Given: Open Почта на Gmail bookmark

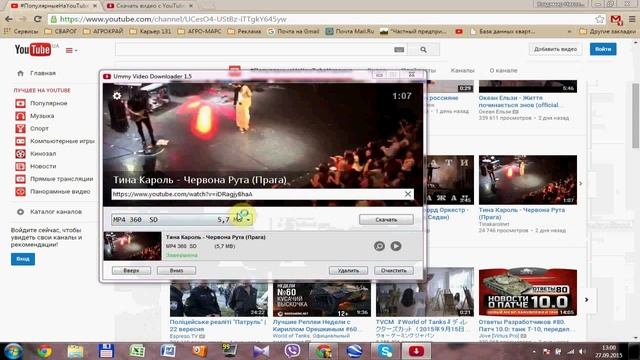Looking at the screenshot, I should point(293,31).
